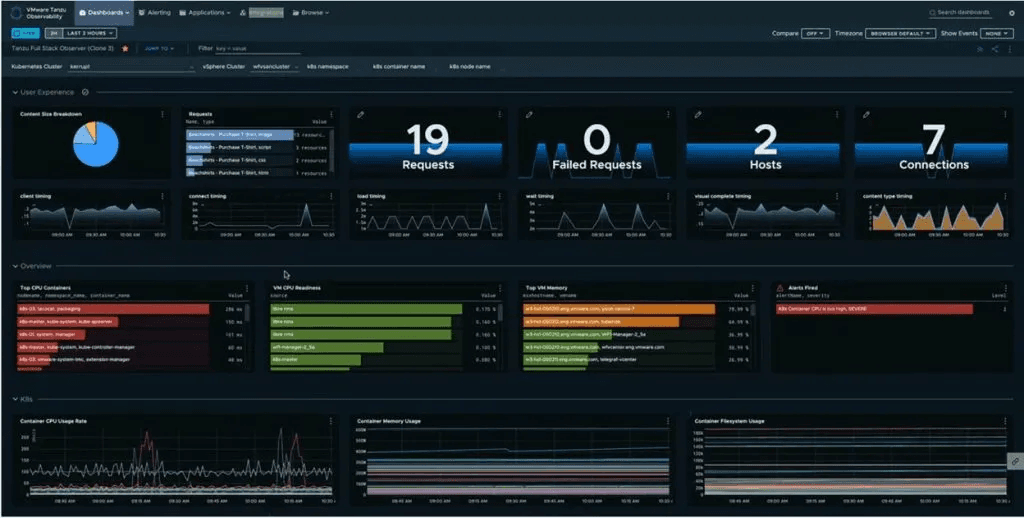
Task: Click the pencil edit icon on Requests chart
Action: click(360, 114)
